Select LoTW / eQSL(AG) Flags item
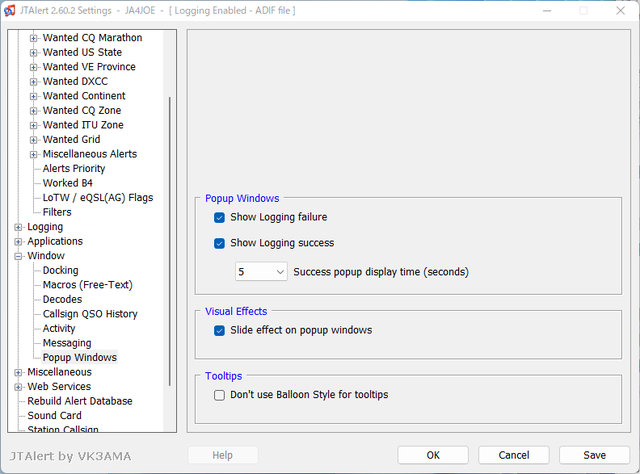 (98, 198)
